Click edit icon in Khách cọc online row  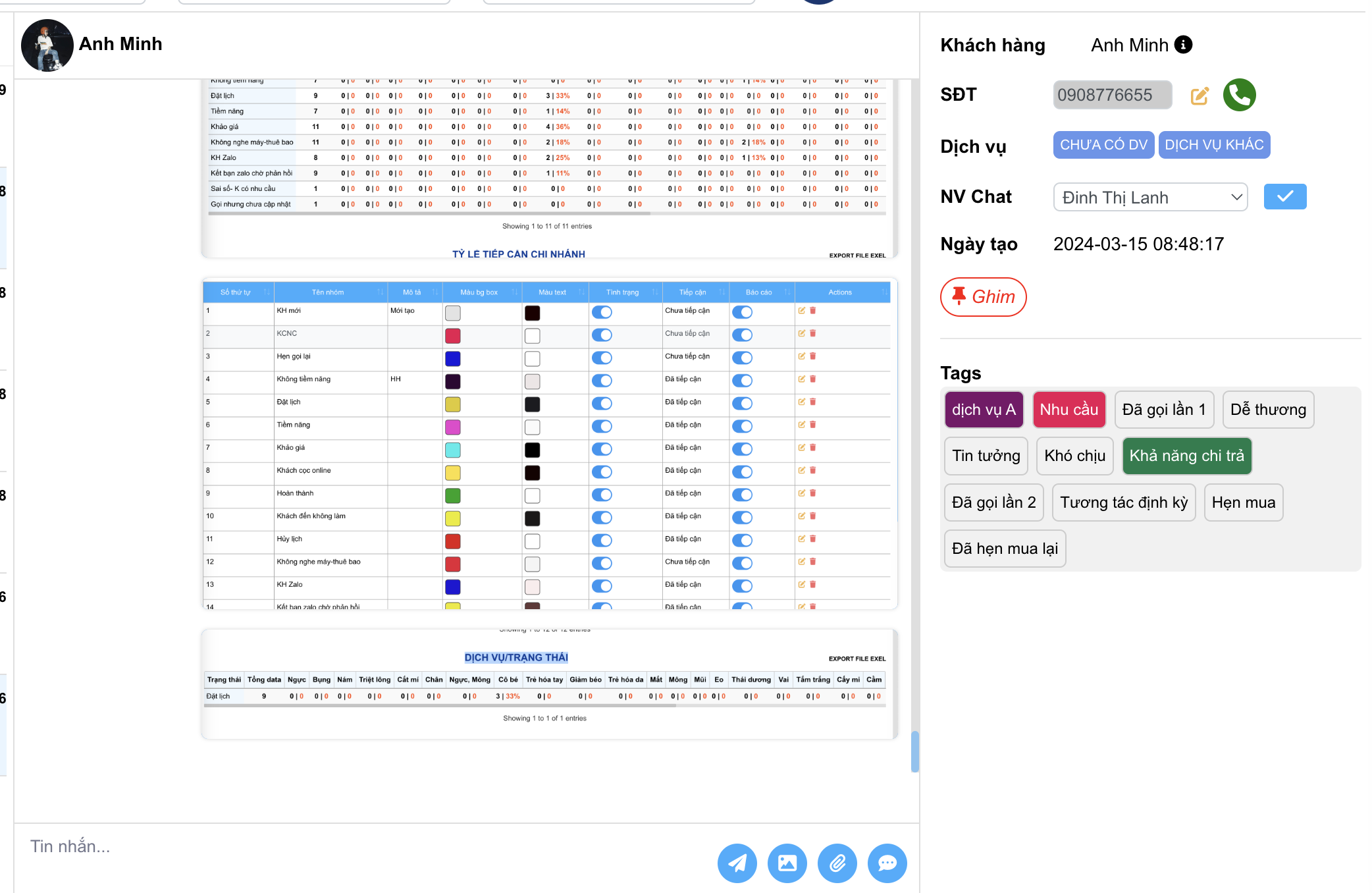[x=801, y=470]
